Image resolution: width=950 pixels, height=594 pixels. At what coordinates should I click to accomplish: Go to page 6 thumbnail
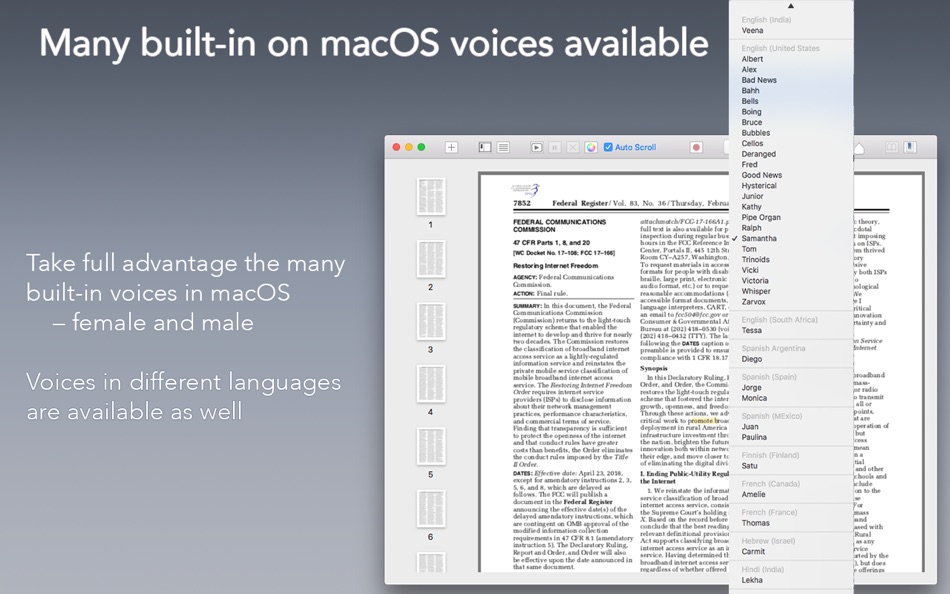point(431,509)
